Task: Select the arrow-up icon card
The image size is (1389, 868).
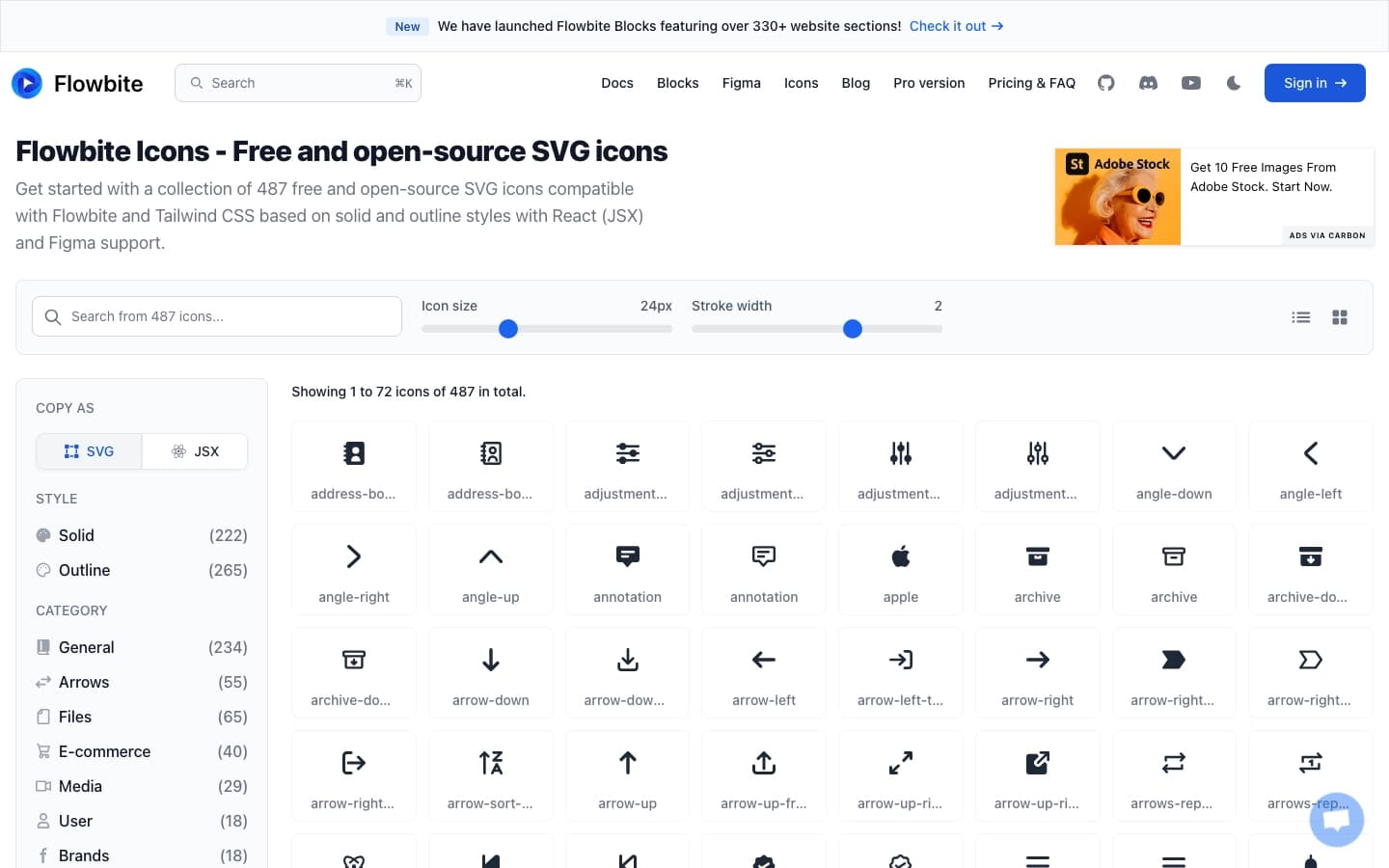Action: pos(628,775)
